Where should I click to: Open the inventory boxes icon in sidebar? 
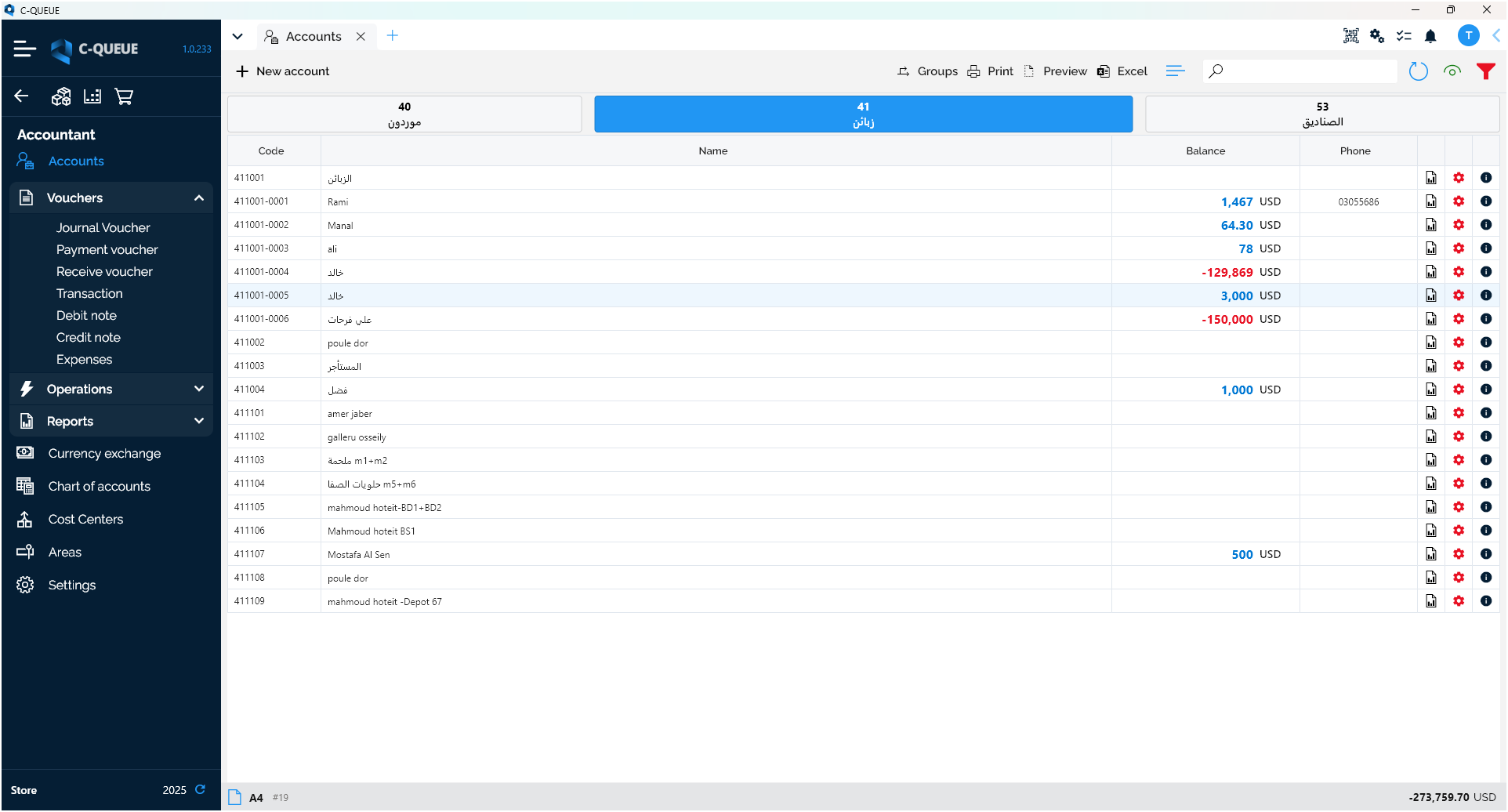61,96
